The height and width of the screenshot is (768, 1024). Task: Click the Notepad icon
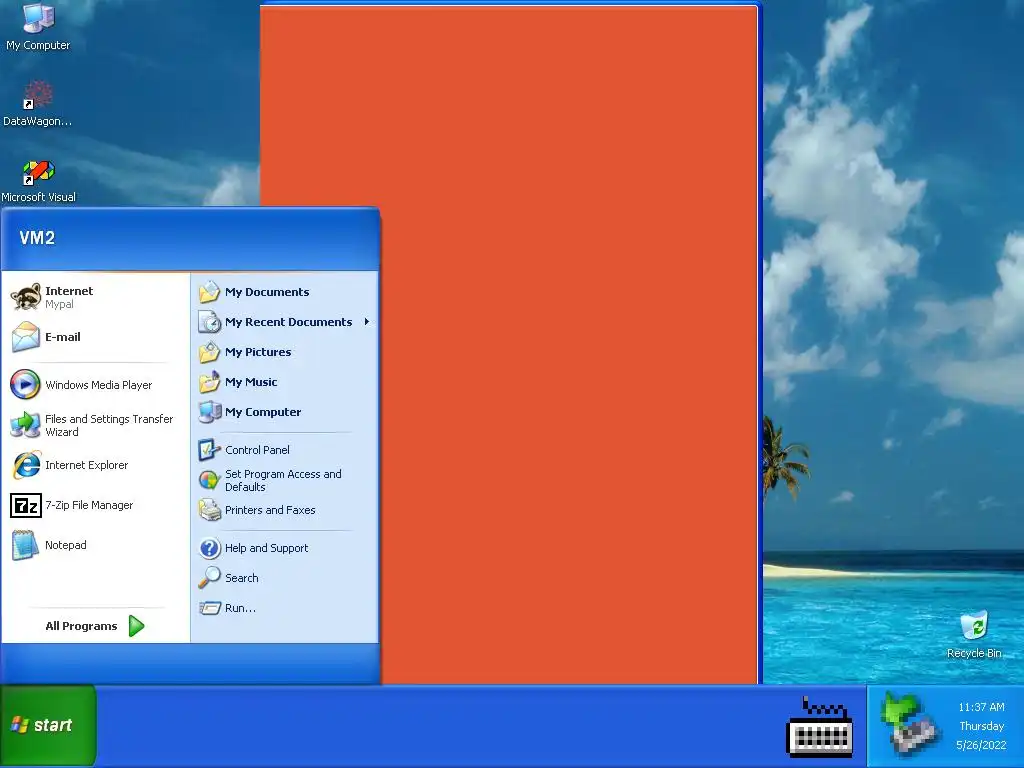pyautogui.click(x=25, y=545)
